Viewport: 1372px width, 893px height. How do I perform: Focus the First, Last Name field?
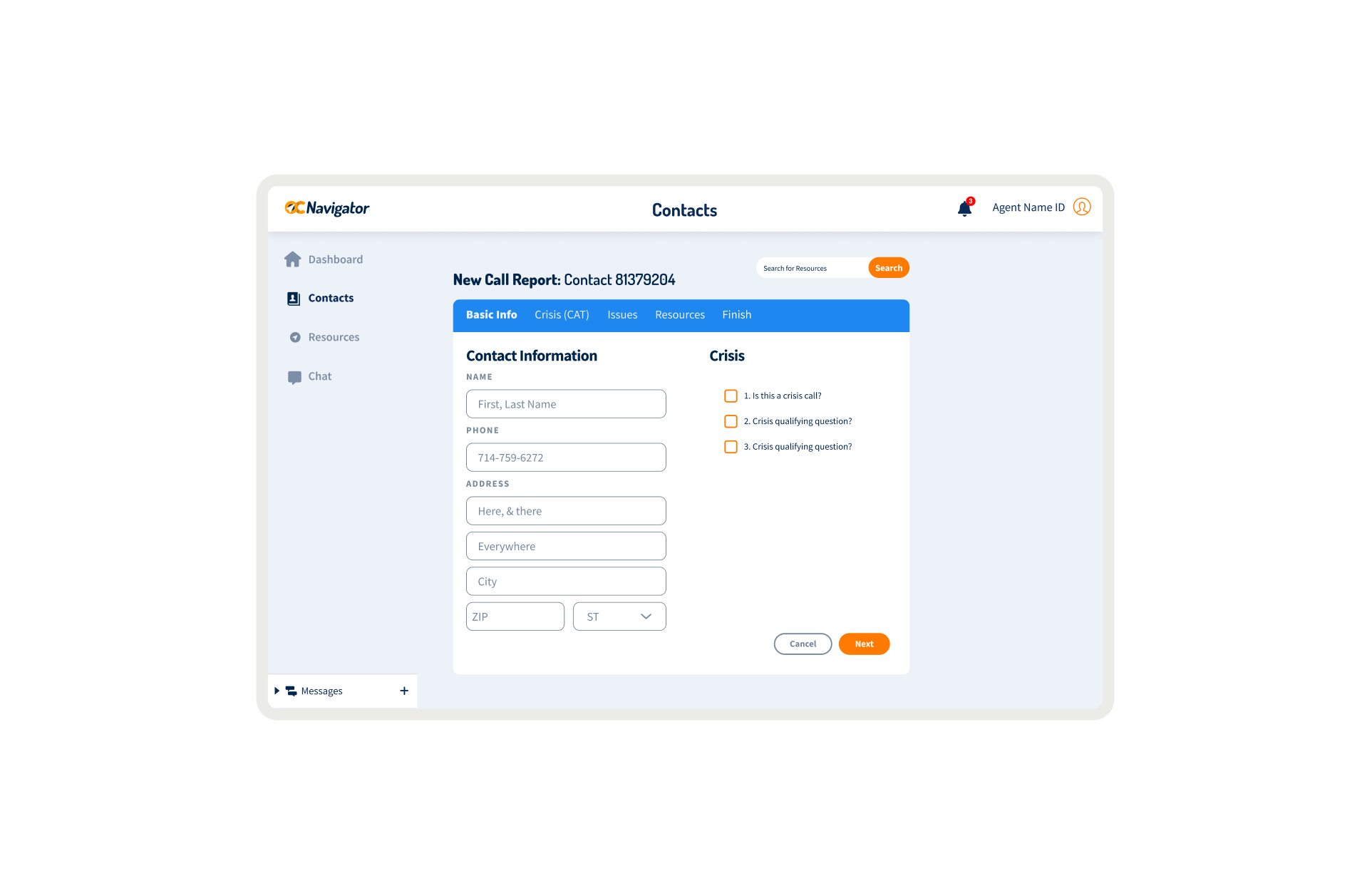coord(566,404)
